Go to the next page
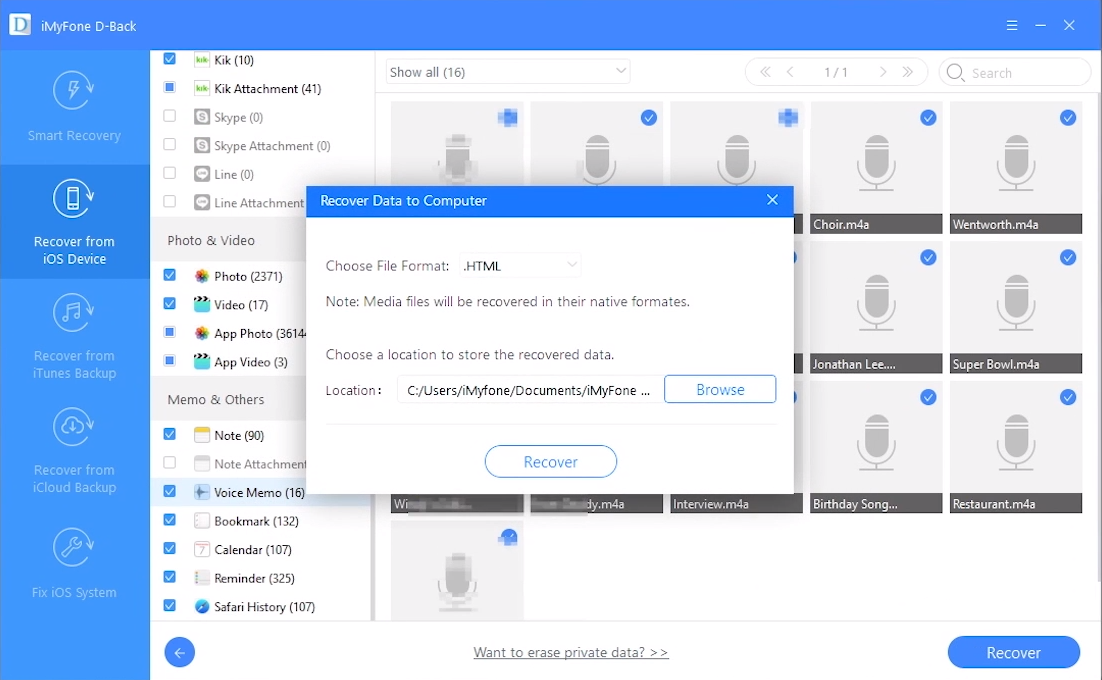This screenshot has height=680, width=1102. pyautogui.click(x=883, y=72)
